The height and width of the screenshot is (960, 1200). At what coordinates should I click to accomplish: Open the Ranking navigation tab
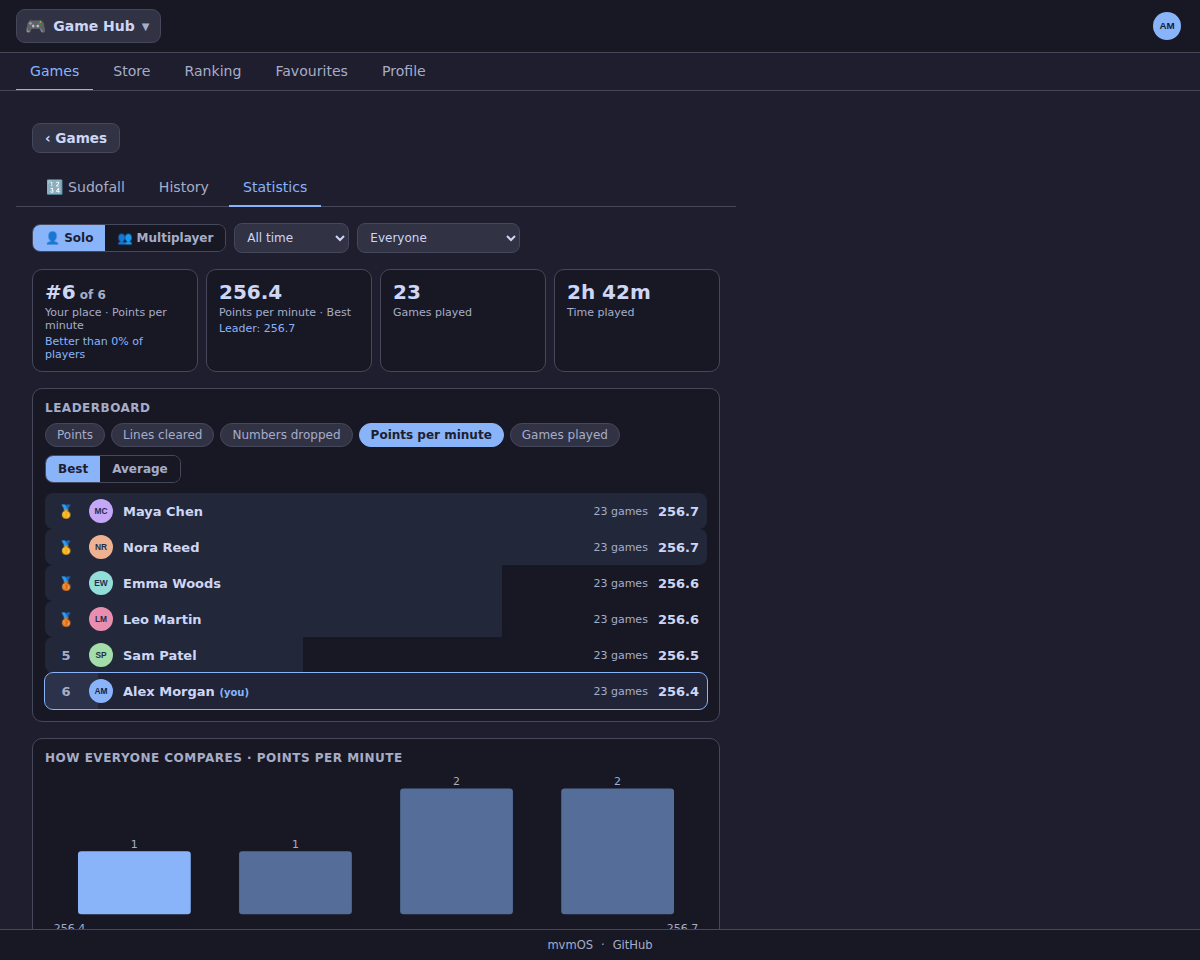click(213, 71)
